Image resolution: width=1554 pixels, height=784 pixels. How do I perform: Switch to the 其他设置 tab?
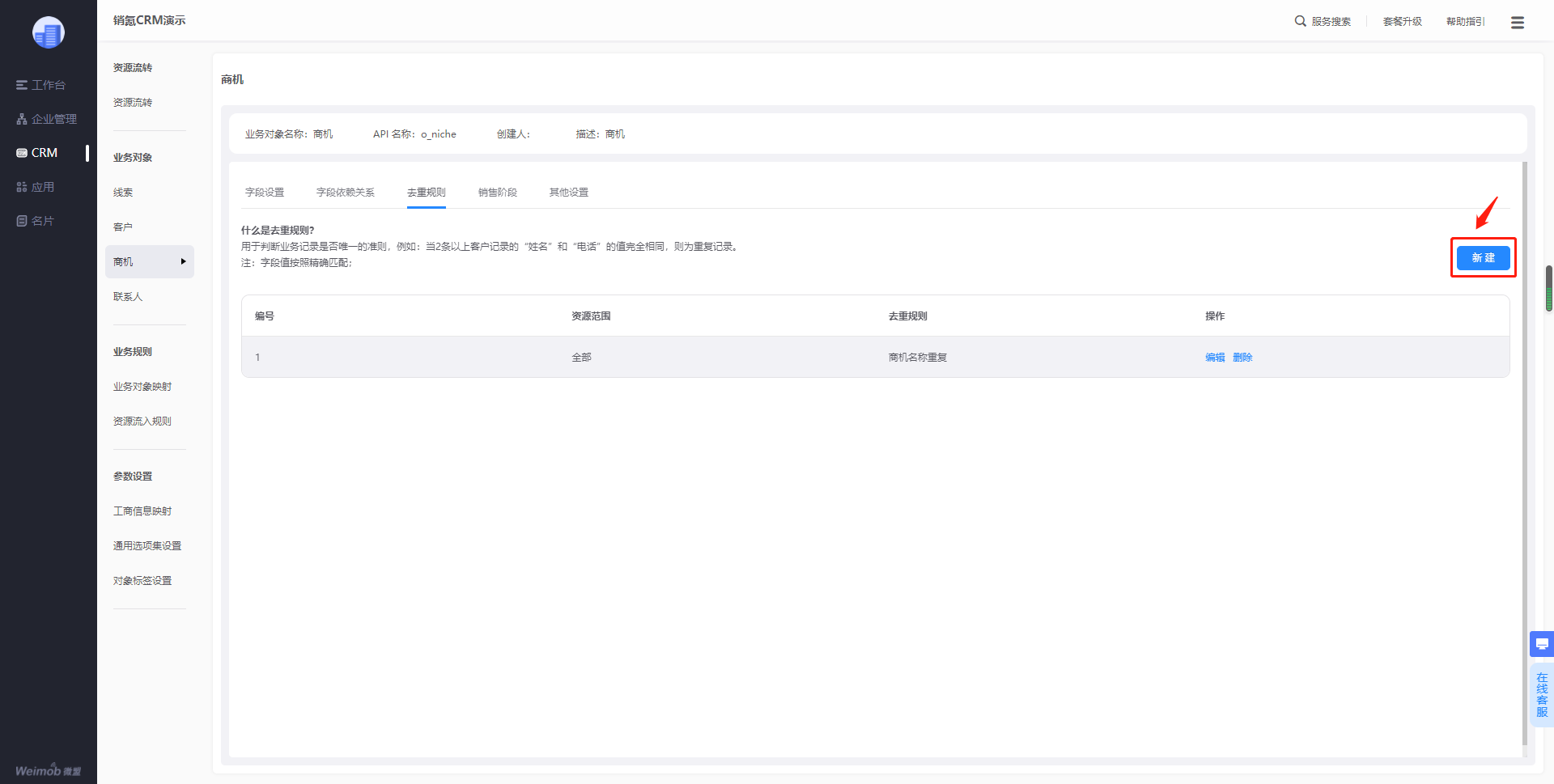click(x=569, y=193)
